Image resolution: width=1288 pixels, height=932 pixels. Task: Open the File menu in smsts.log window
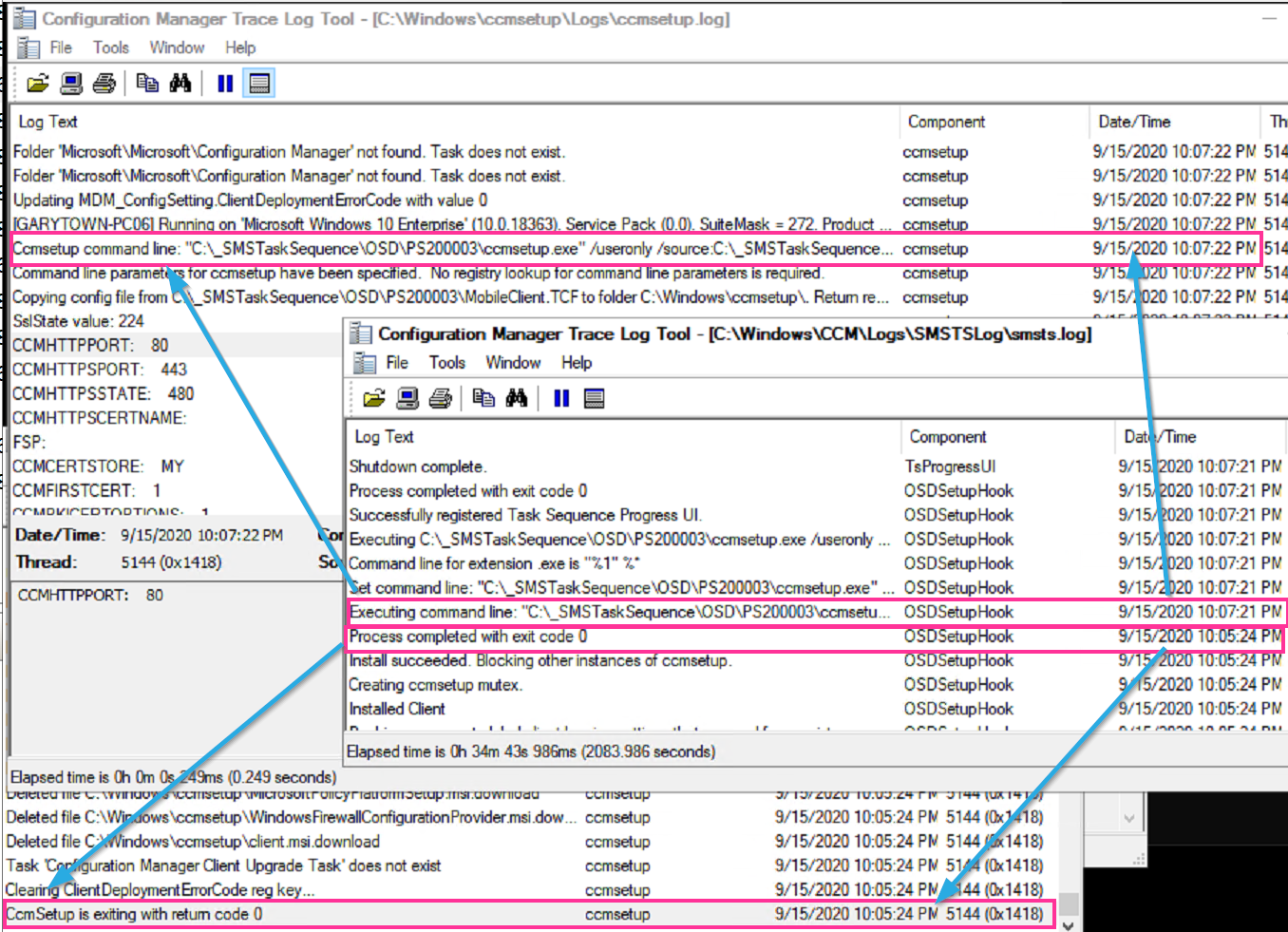coord(397,363)
